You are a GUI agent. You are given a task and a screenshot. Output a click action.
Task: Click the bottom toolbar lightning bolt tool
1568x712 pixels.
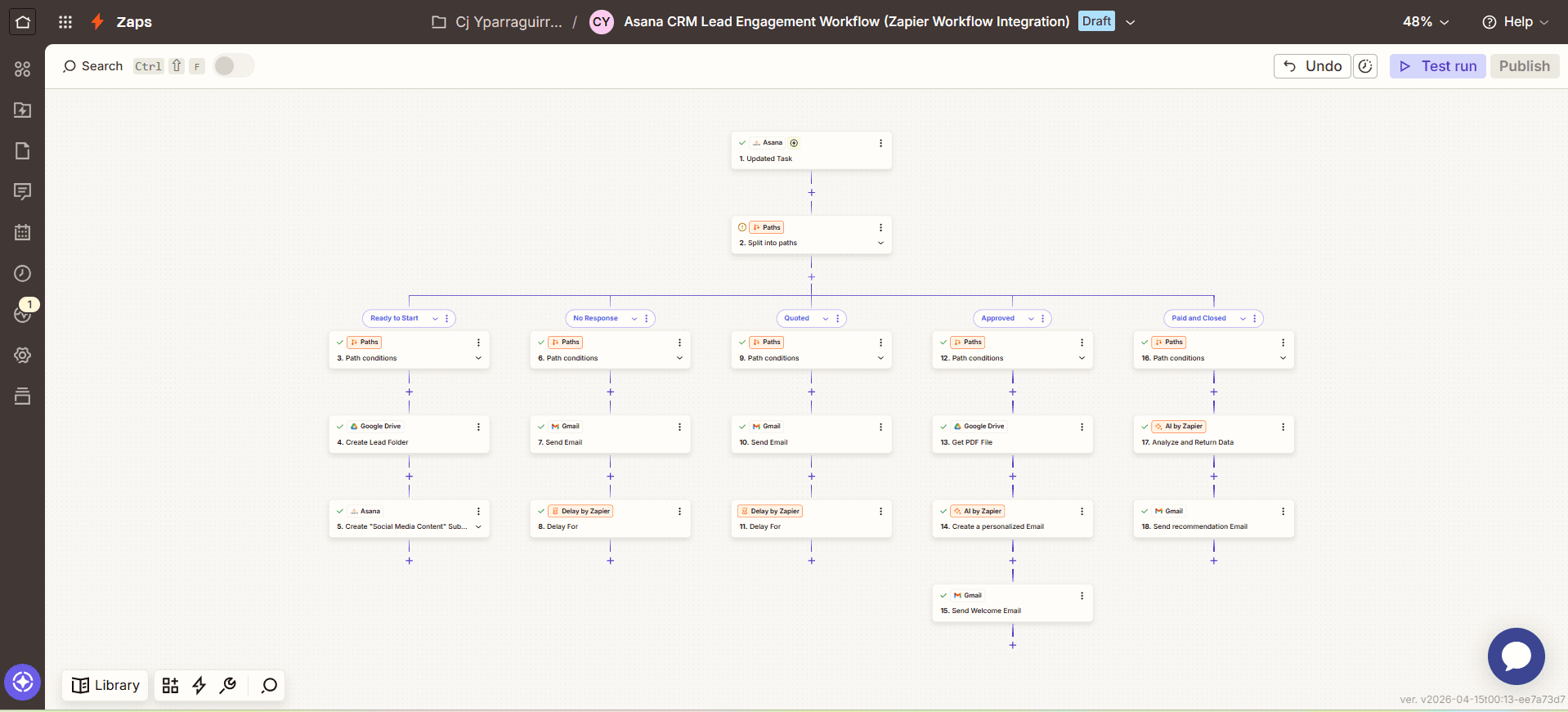(x=199, y=685)
